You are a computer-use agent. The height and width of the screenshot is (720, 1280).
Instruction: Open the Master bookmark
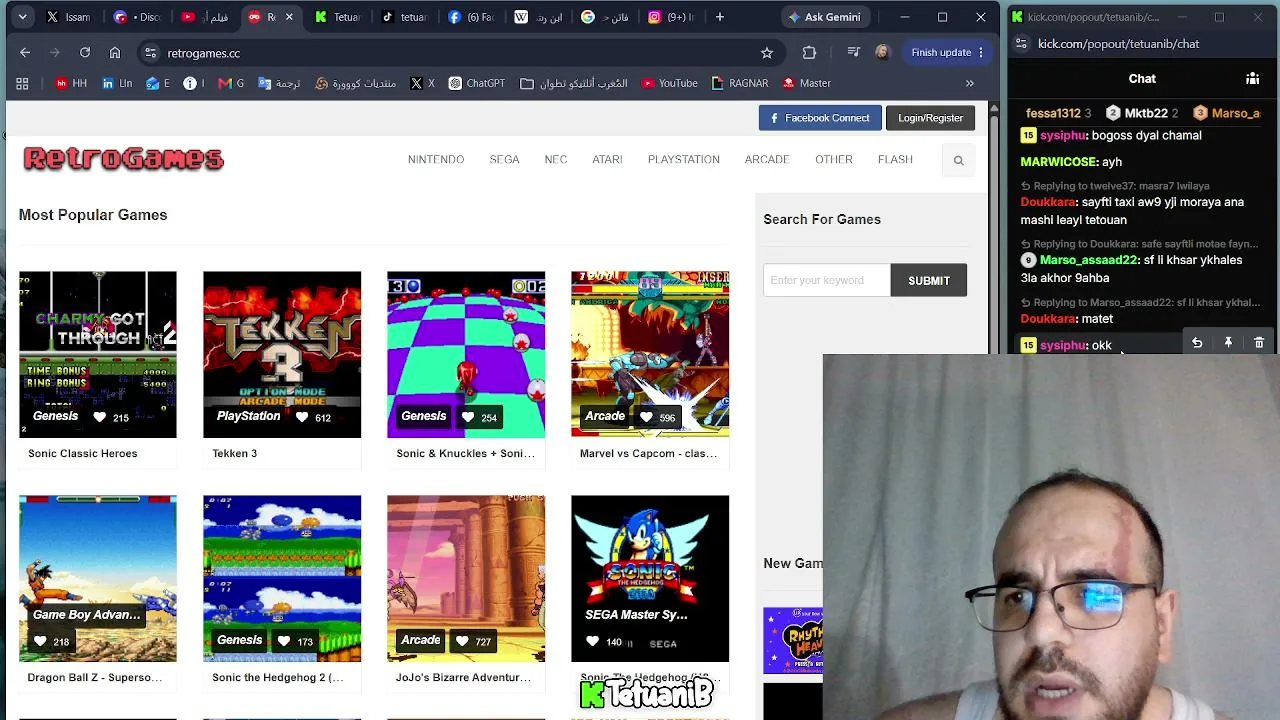[807, 84]
